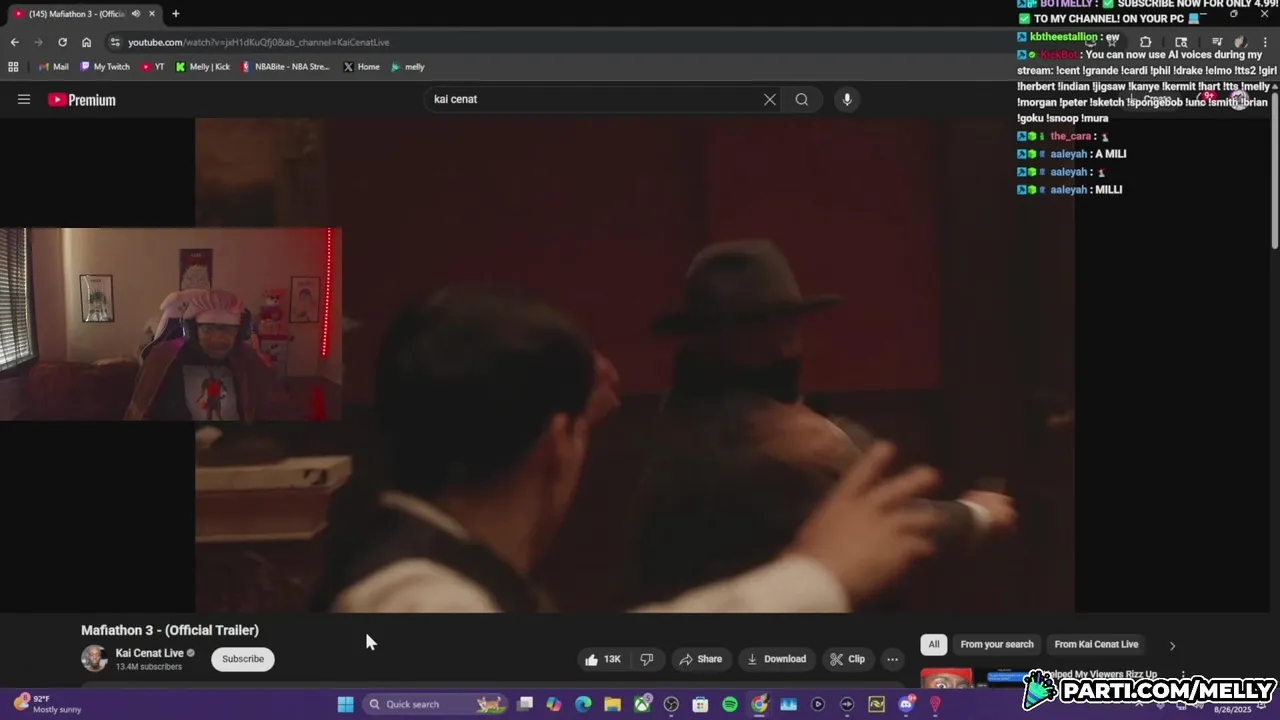Click the '13.4M subscribers' text
1280x720 pixels.
tap(149, 667)
